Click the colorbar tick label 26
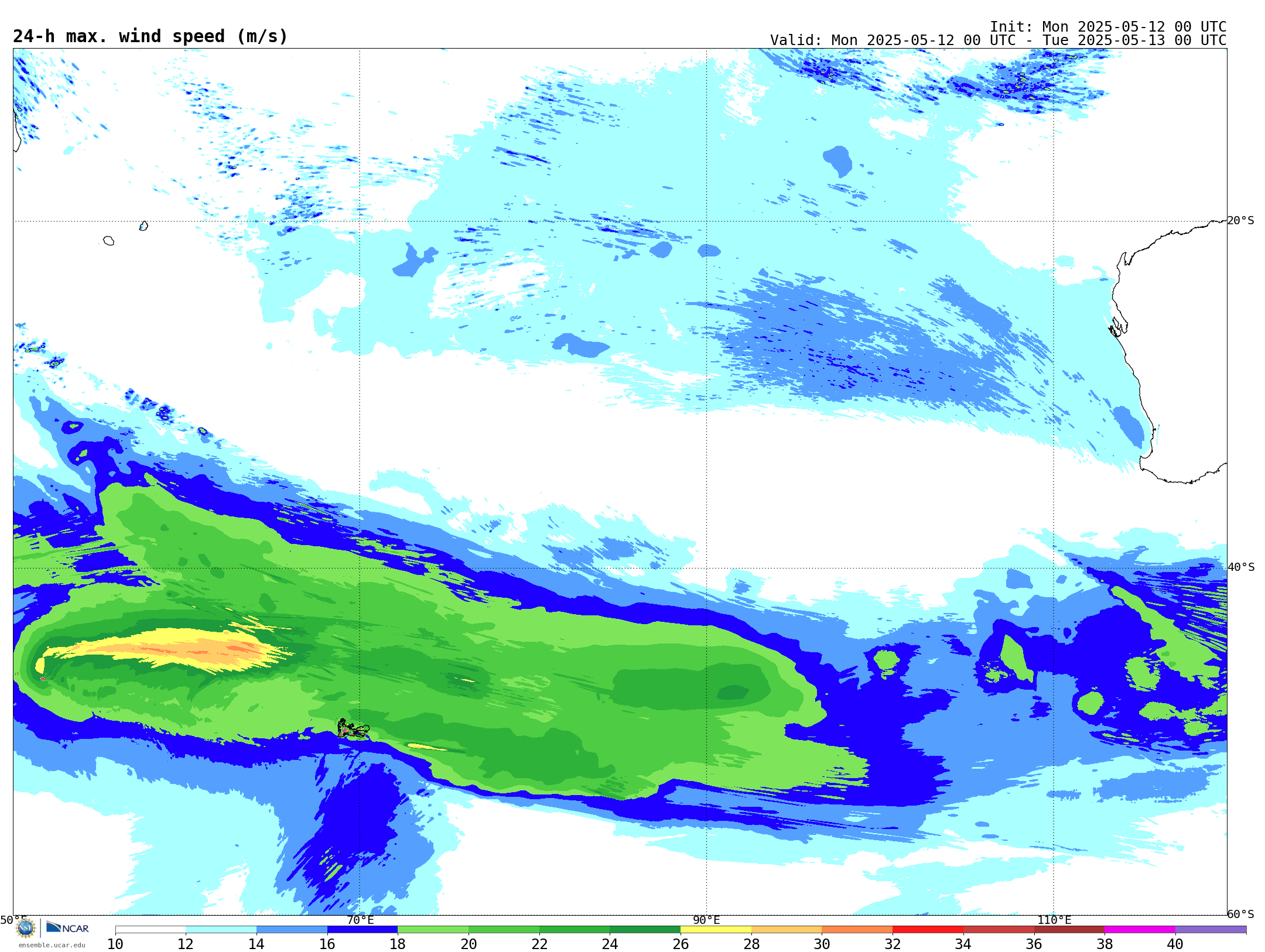 click(x=681, y=944)
